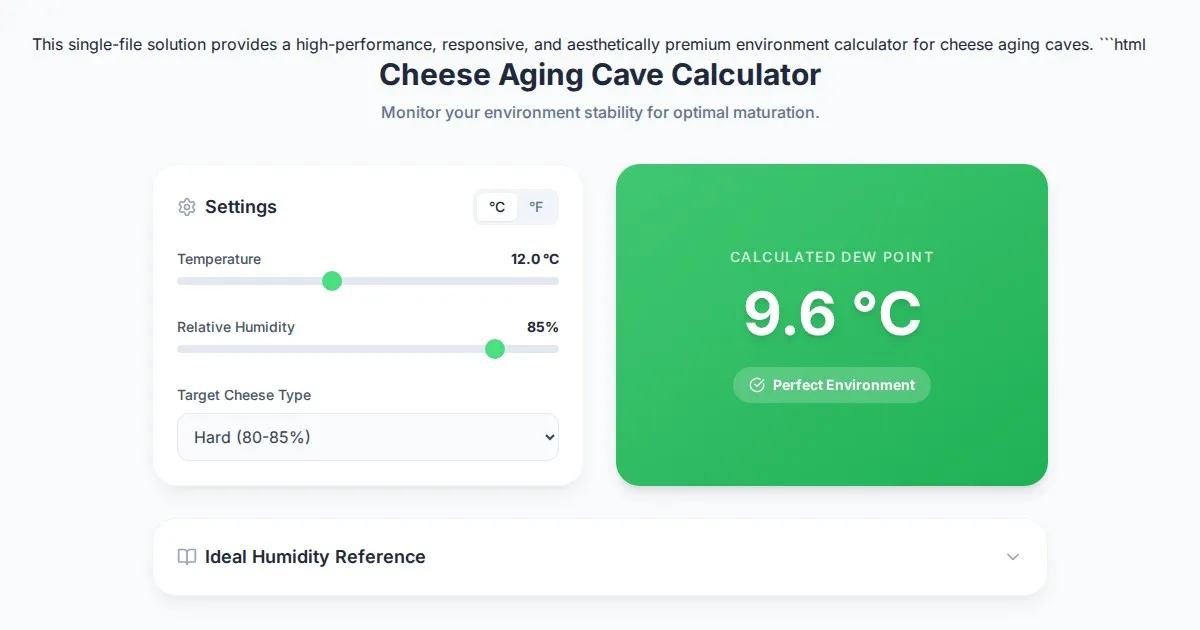Click the Perfect Environment status badge

[832, 385]
